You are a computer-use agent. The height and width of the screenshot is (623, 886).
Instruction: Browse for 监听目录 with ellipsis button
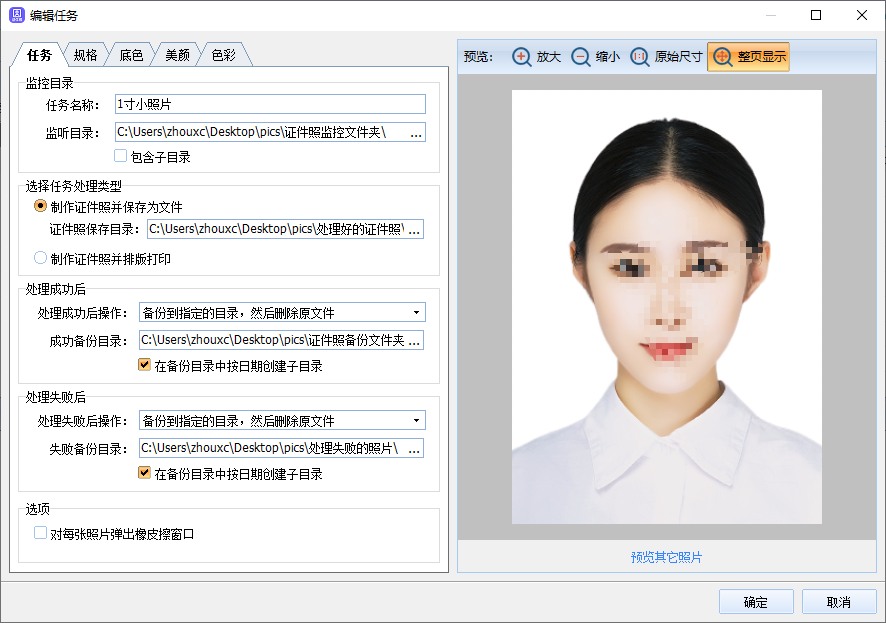pos(416,133)
